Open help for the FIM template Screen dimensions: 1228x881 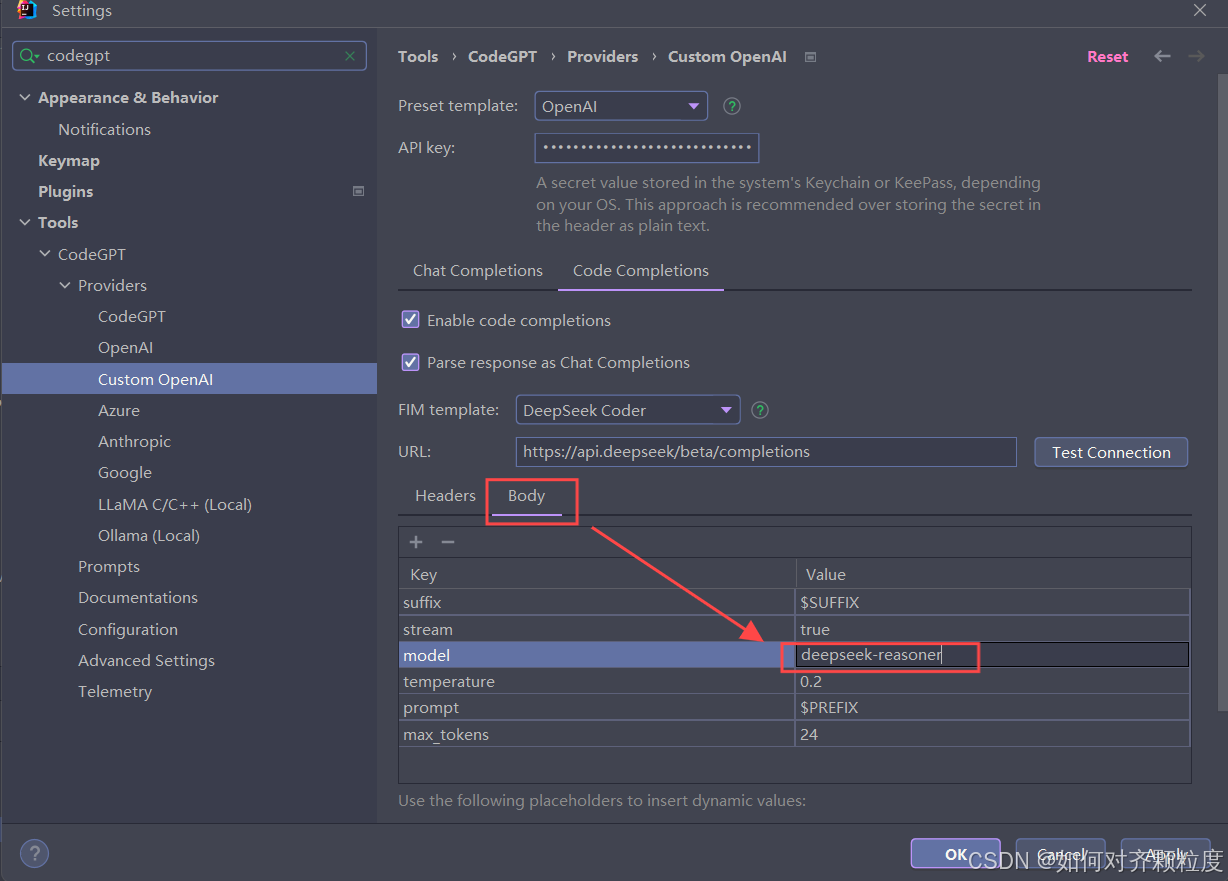point(760,410)
